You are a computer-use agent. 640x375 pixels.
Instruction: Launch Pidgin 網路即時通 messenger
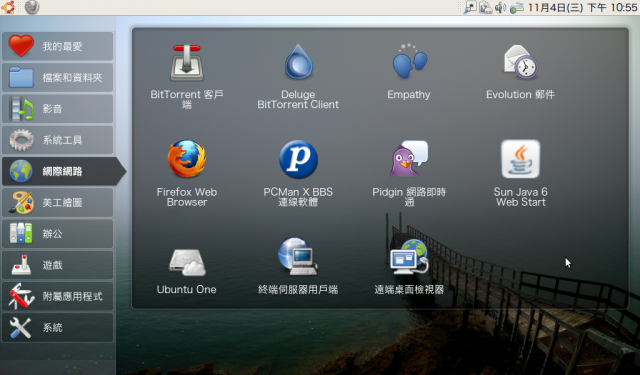pyautogui.click(x=409, y=173)
